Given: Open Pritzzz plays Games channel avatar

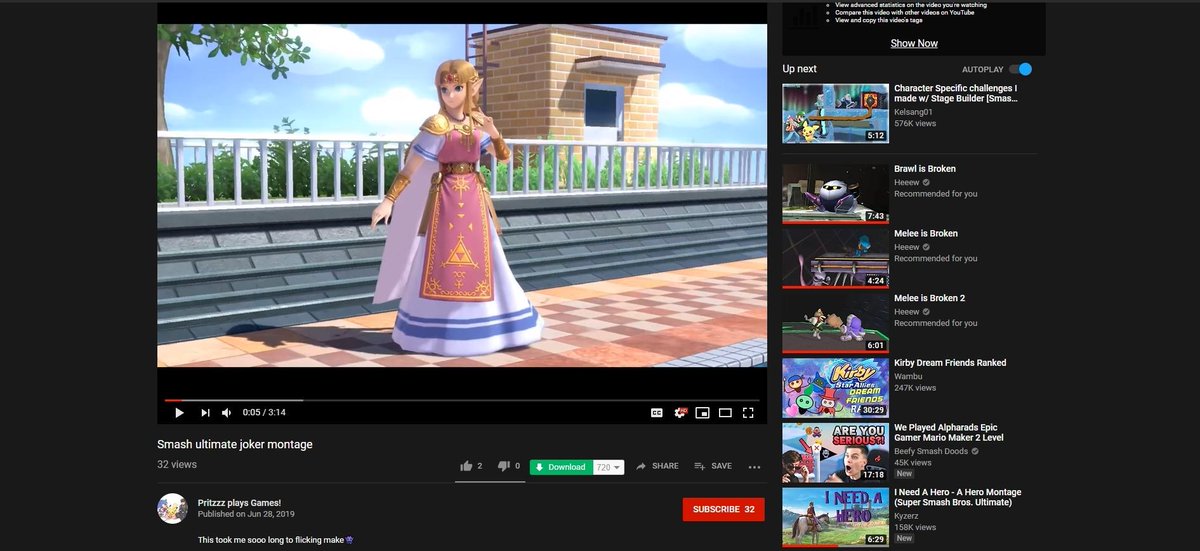Looking at the screenshot, I should (173, 508).
